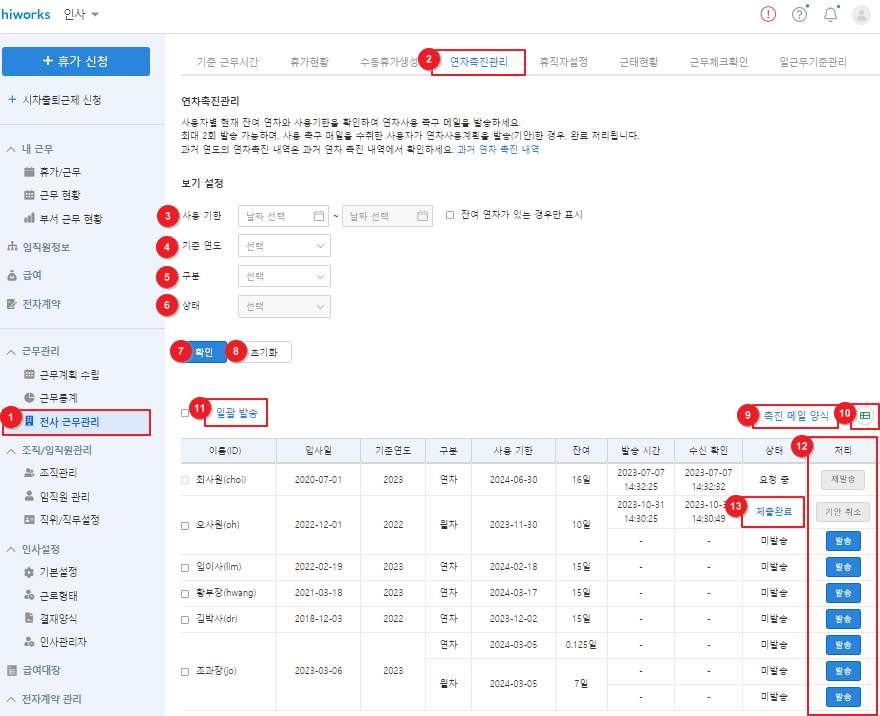
Task: Open the 구분 dropdown
Action: [284, 276]
